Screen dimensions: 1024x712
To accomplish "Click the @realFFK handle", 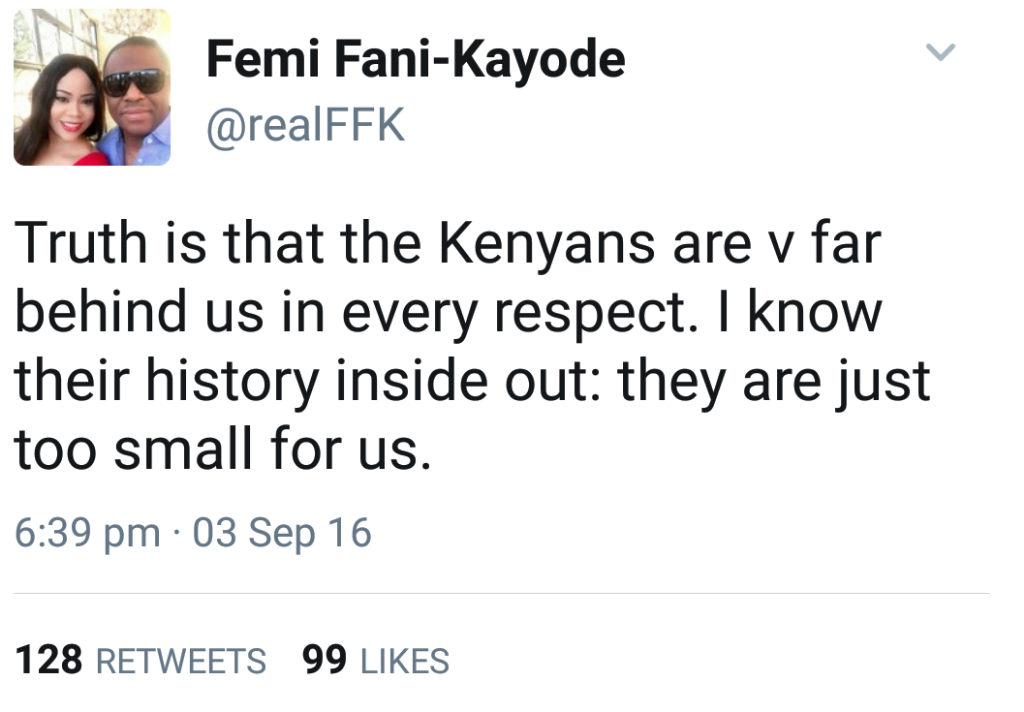I will coord(305,127).
